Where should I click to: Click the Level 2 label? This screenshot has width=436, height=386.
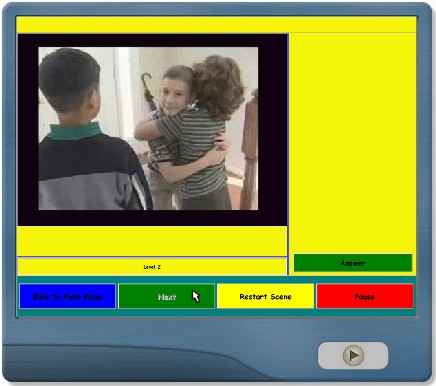pyautogui.click(x=152, y=267)
